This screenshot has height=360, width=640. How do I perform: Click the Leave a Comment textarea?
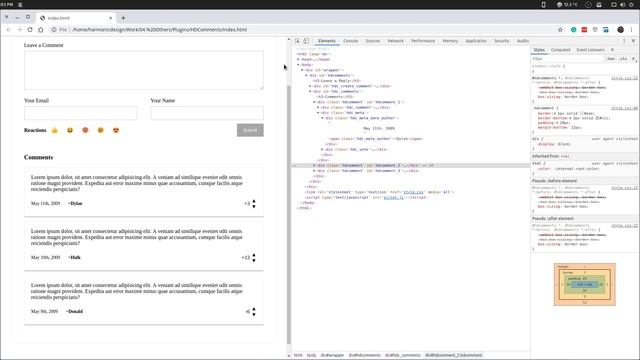[144, 70]
